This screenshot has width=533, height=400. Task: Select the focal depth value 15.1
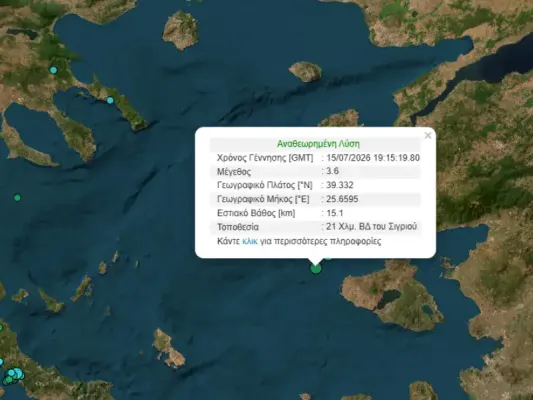[x=335, y=213]
